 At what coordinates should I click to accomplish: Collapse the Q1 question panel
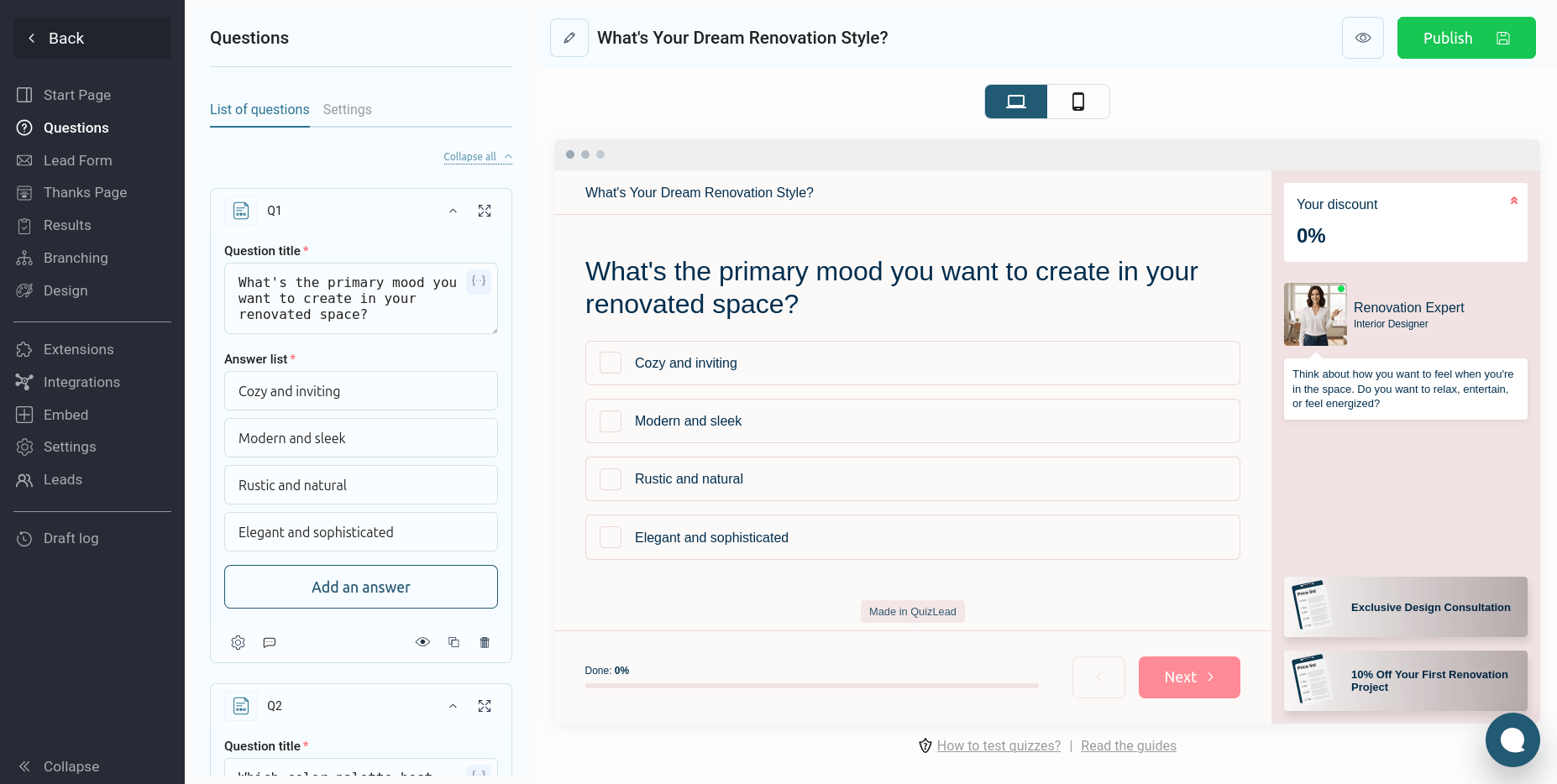(453, 211)
